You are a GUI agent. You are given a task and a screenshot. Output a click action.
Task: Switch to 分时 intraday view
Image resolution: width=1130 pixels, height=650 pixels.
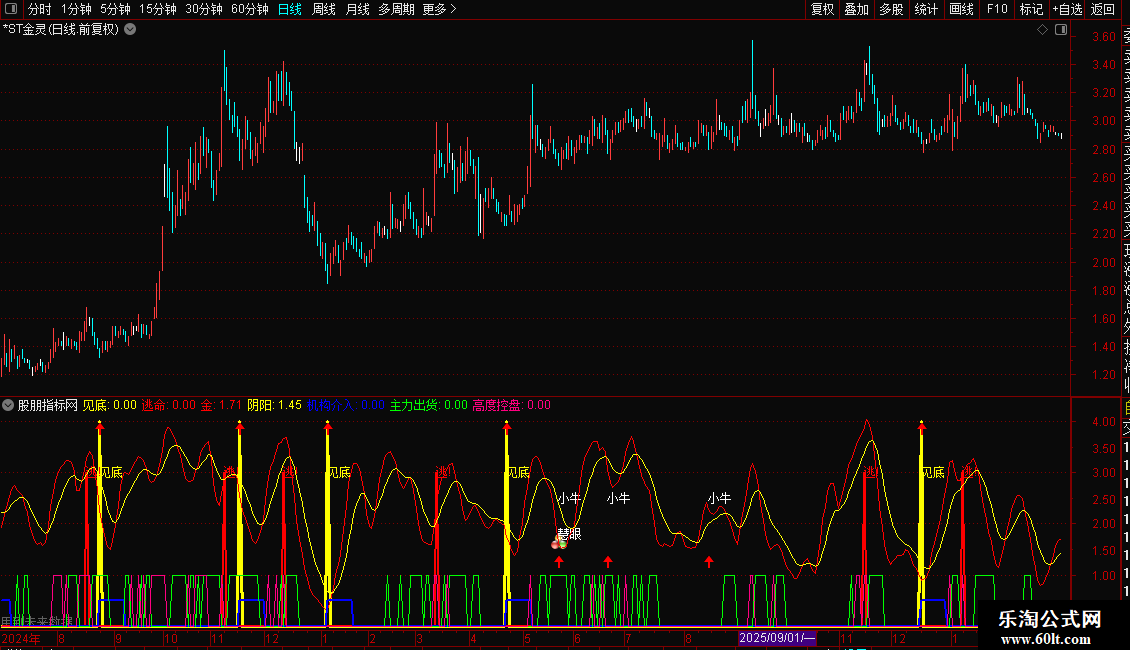click(x=40, y=9)
